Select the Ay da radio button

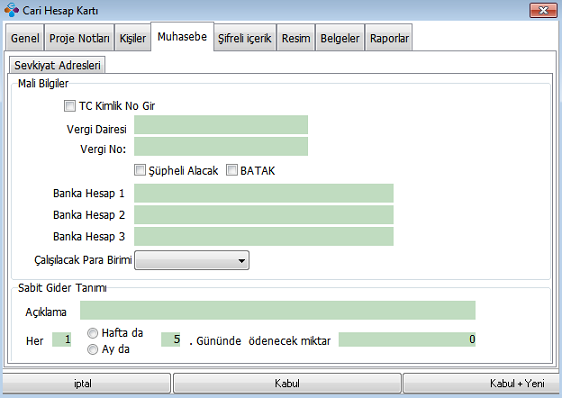point(92,349)
